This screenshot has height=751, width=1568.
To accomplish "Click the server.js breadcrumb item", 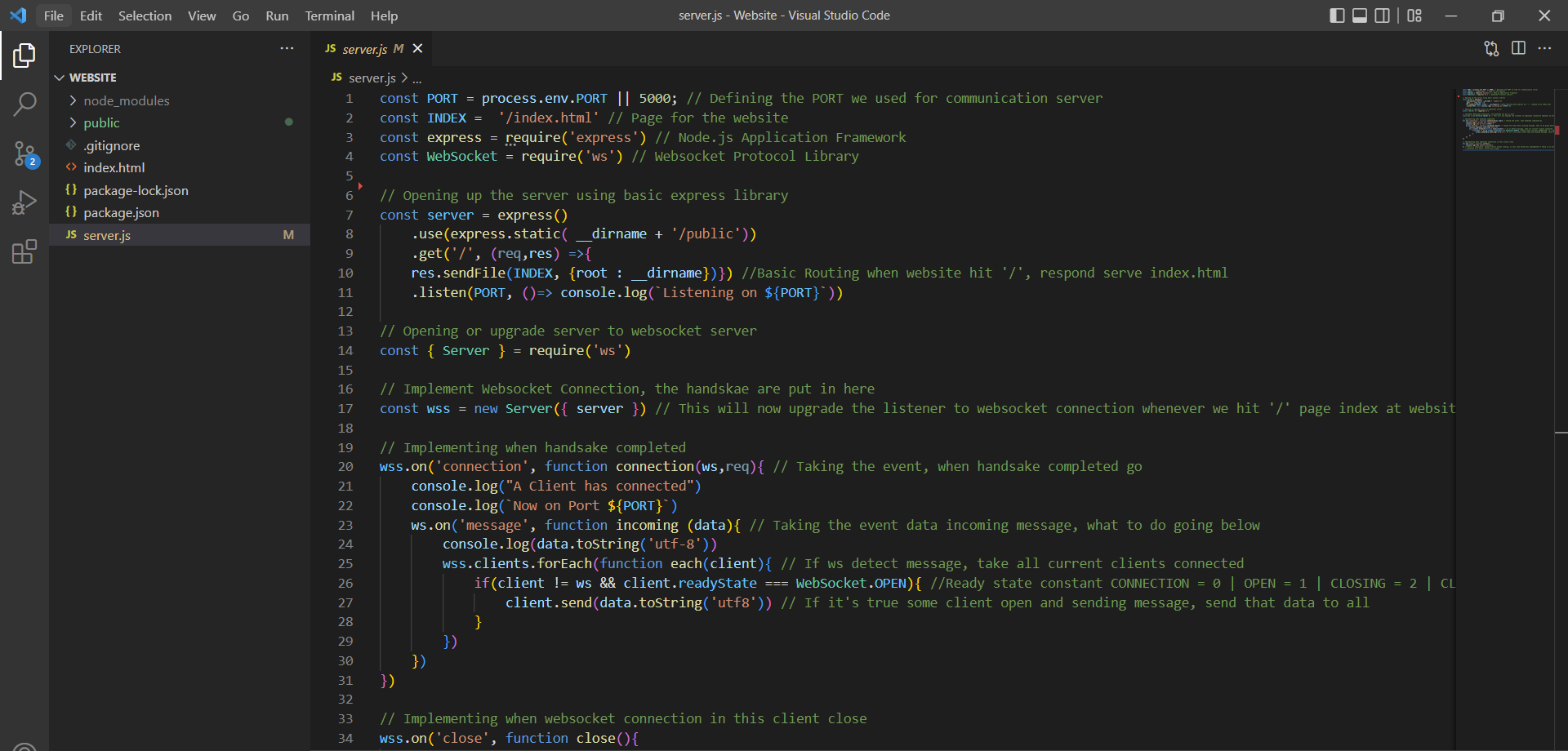I will click(x=363, y=78).
